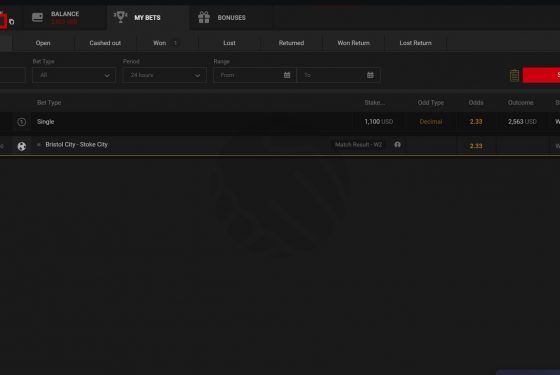Switch to the Open bets tab

(x=43, y=43)
